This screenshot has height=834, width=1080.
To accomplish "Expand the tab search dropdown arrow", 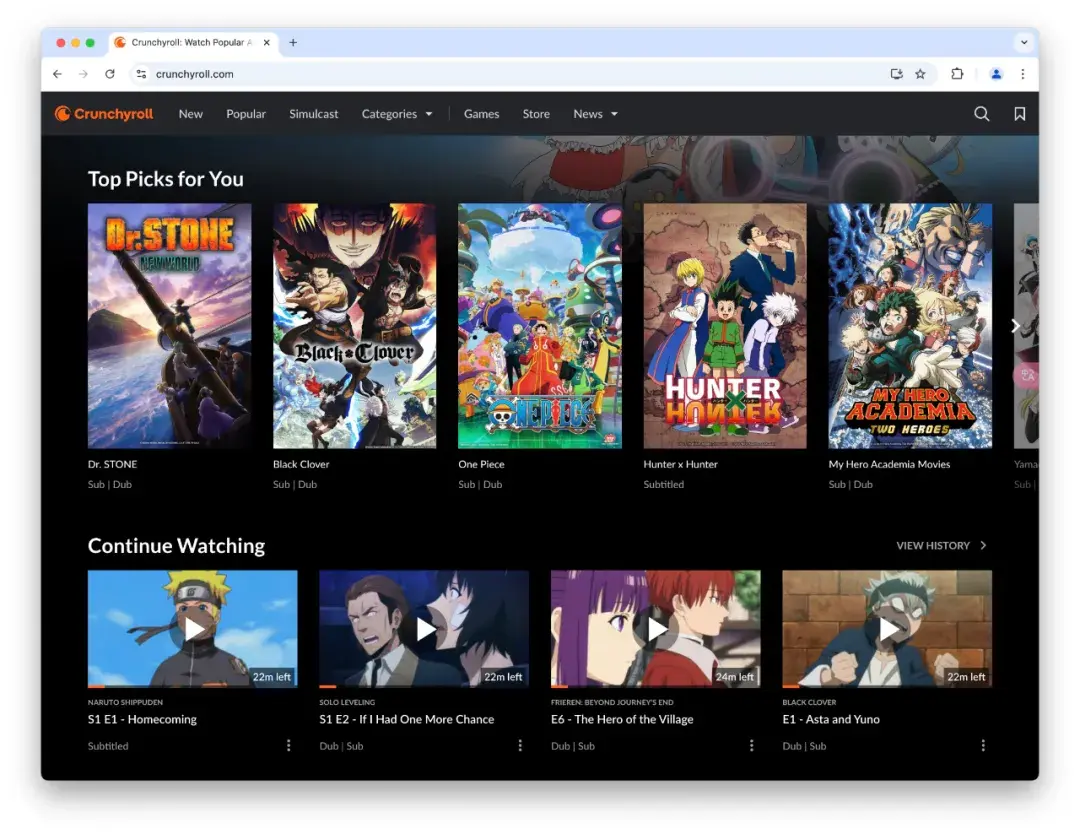I will [1024, 43].
